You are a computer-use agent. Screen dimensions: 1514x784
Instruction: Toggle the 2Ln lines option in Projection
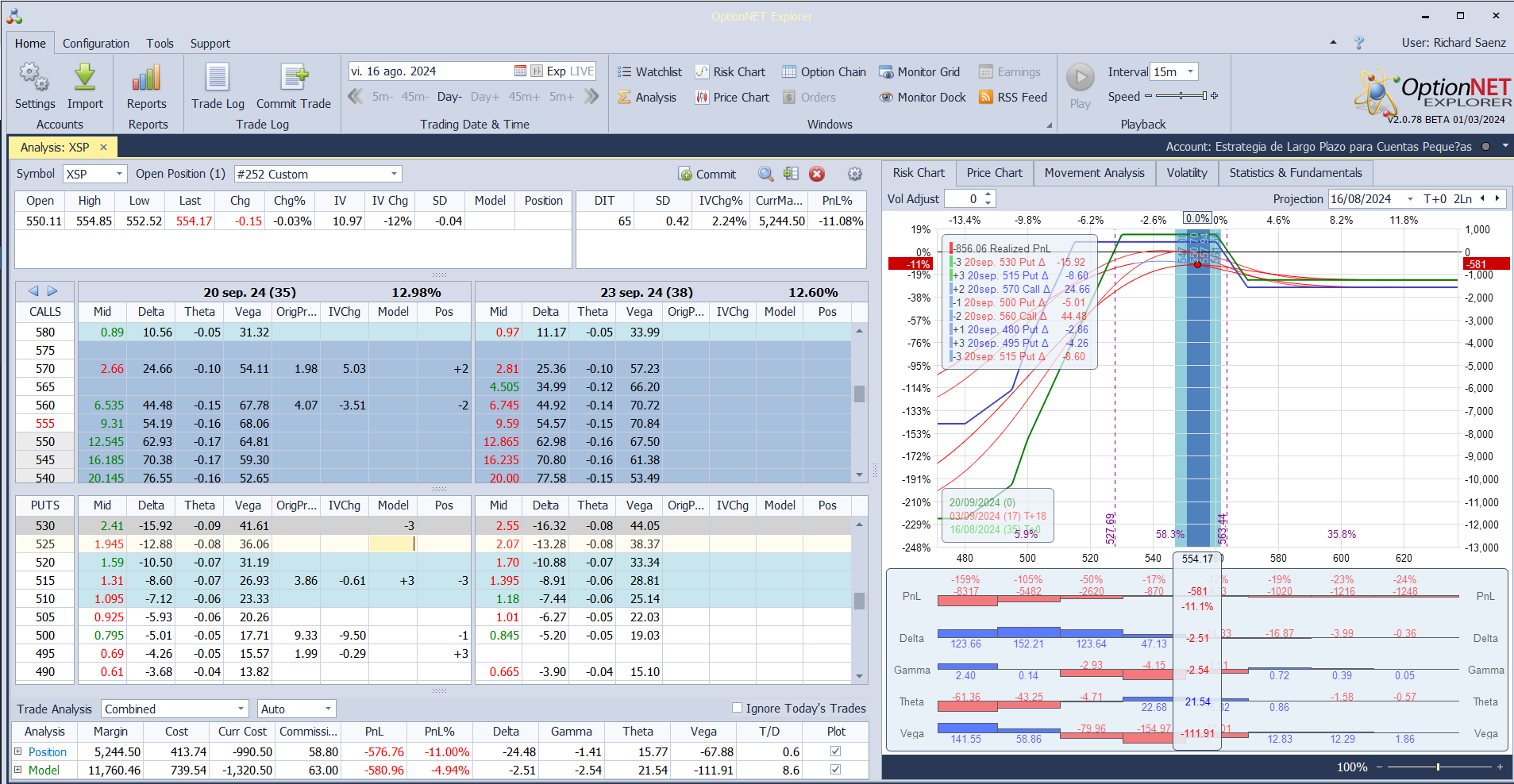1463,199
